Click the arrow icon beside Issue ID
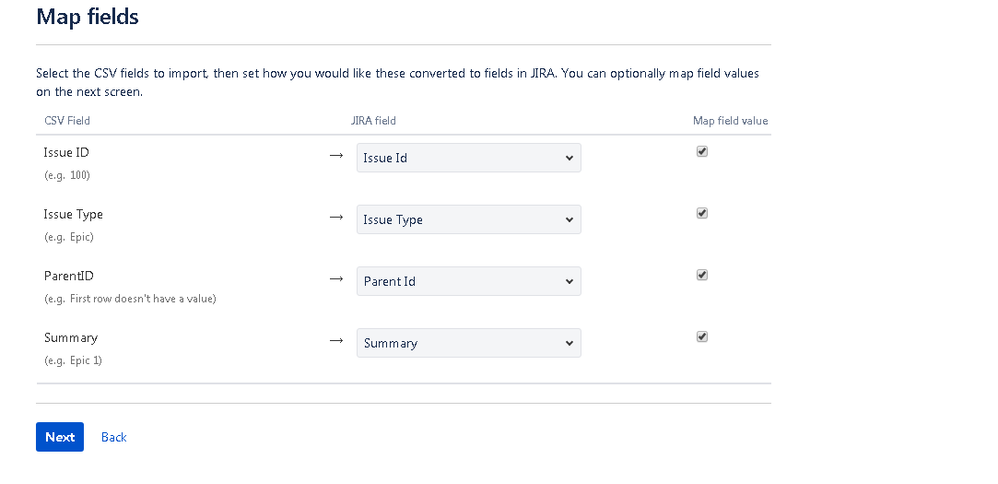Screen dimensions: 998x484 (336, 155)
